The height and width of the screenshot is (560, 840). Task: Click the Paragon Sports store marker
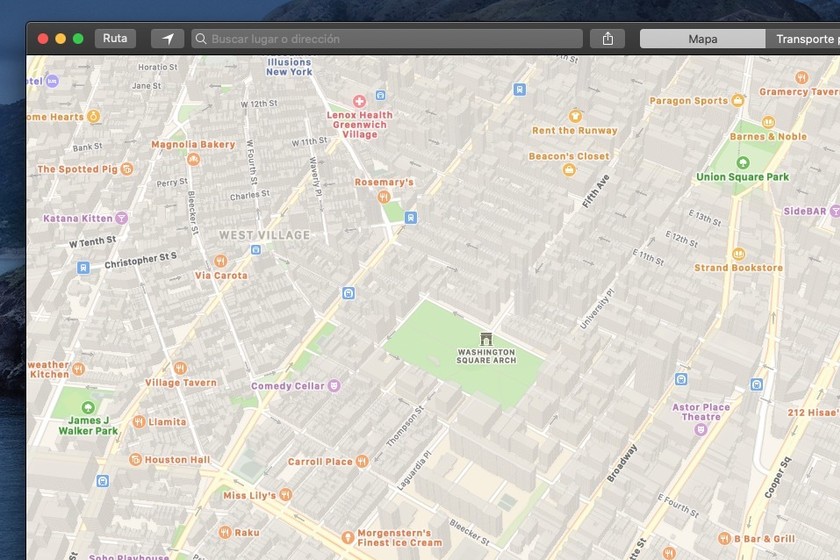point(738,101)
